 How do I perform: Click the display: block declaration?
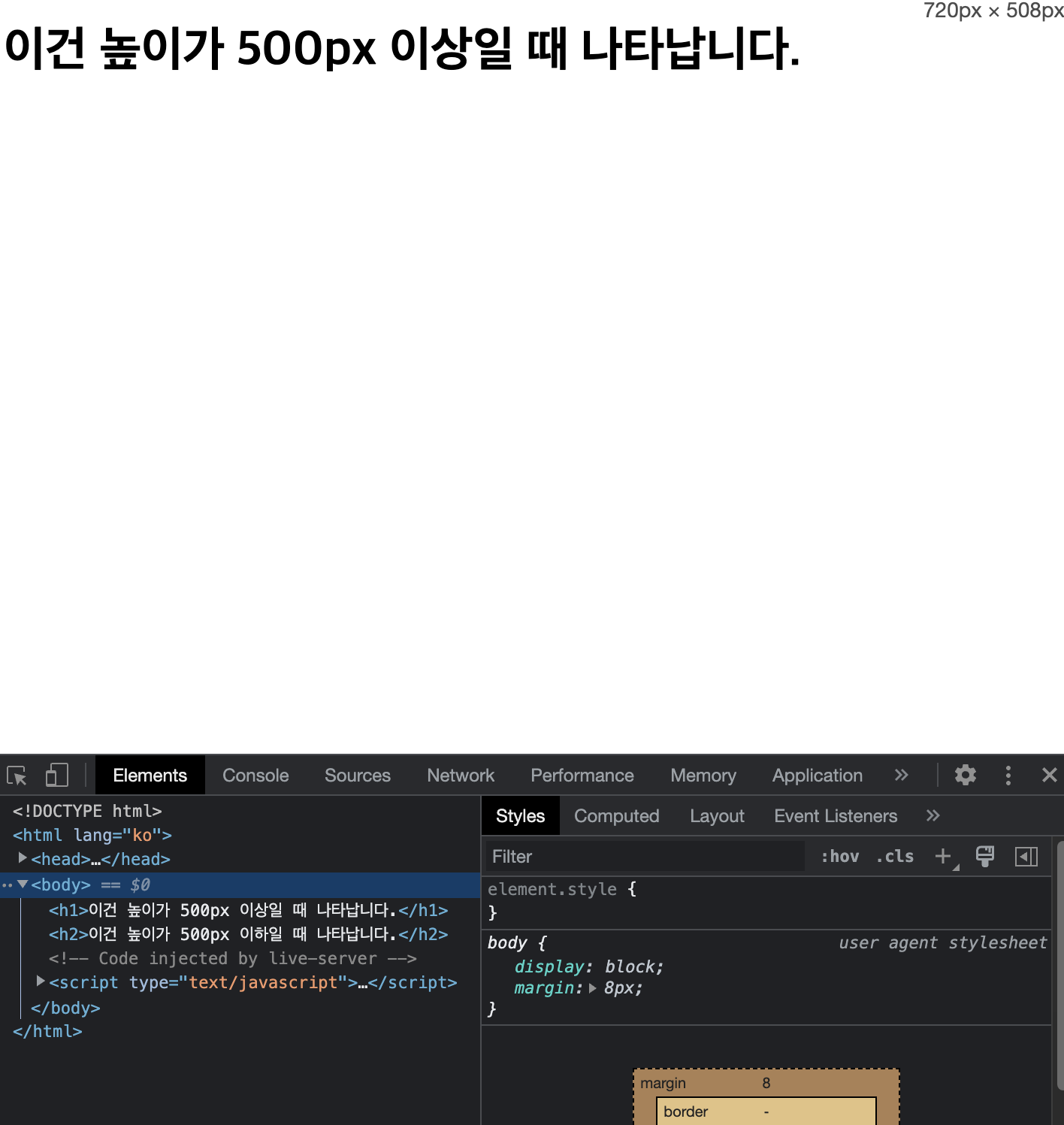tap(589, 966)
